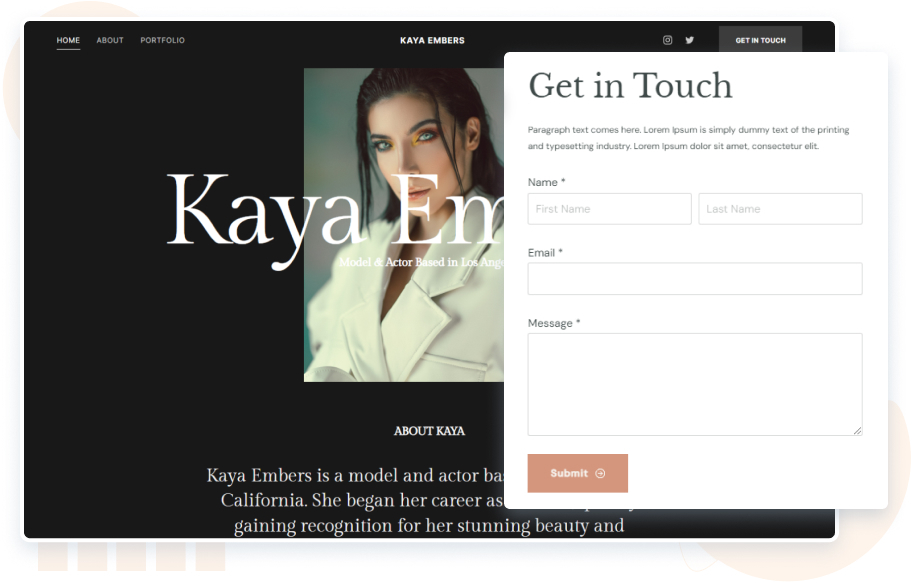Image resolution: width=914 pixels, height=586 pixels.
Task: Go to the HOME nav item
Action: 68,40
